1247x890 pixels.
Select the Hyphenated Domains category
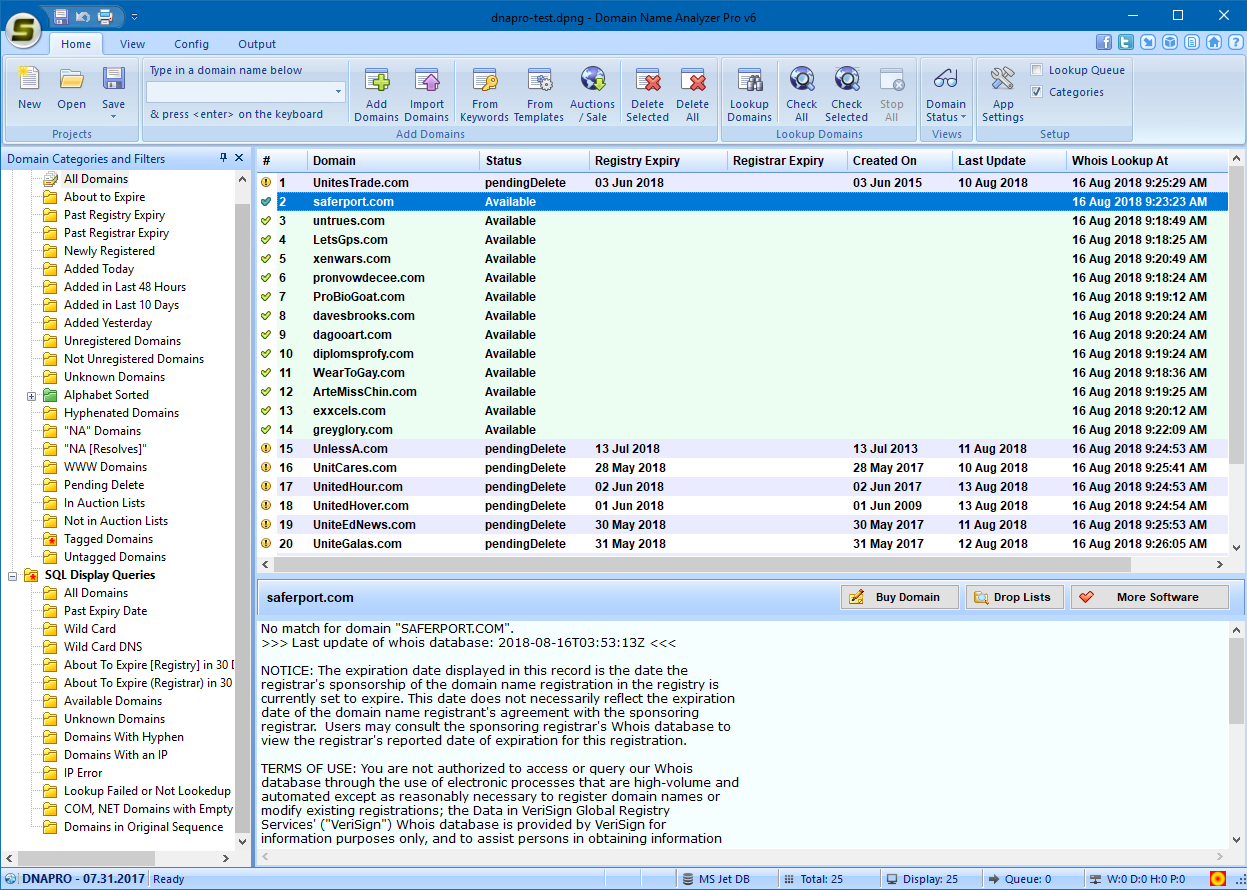(x=121, y=413)
